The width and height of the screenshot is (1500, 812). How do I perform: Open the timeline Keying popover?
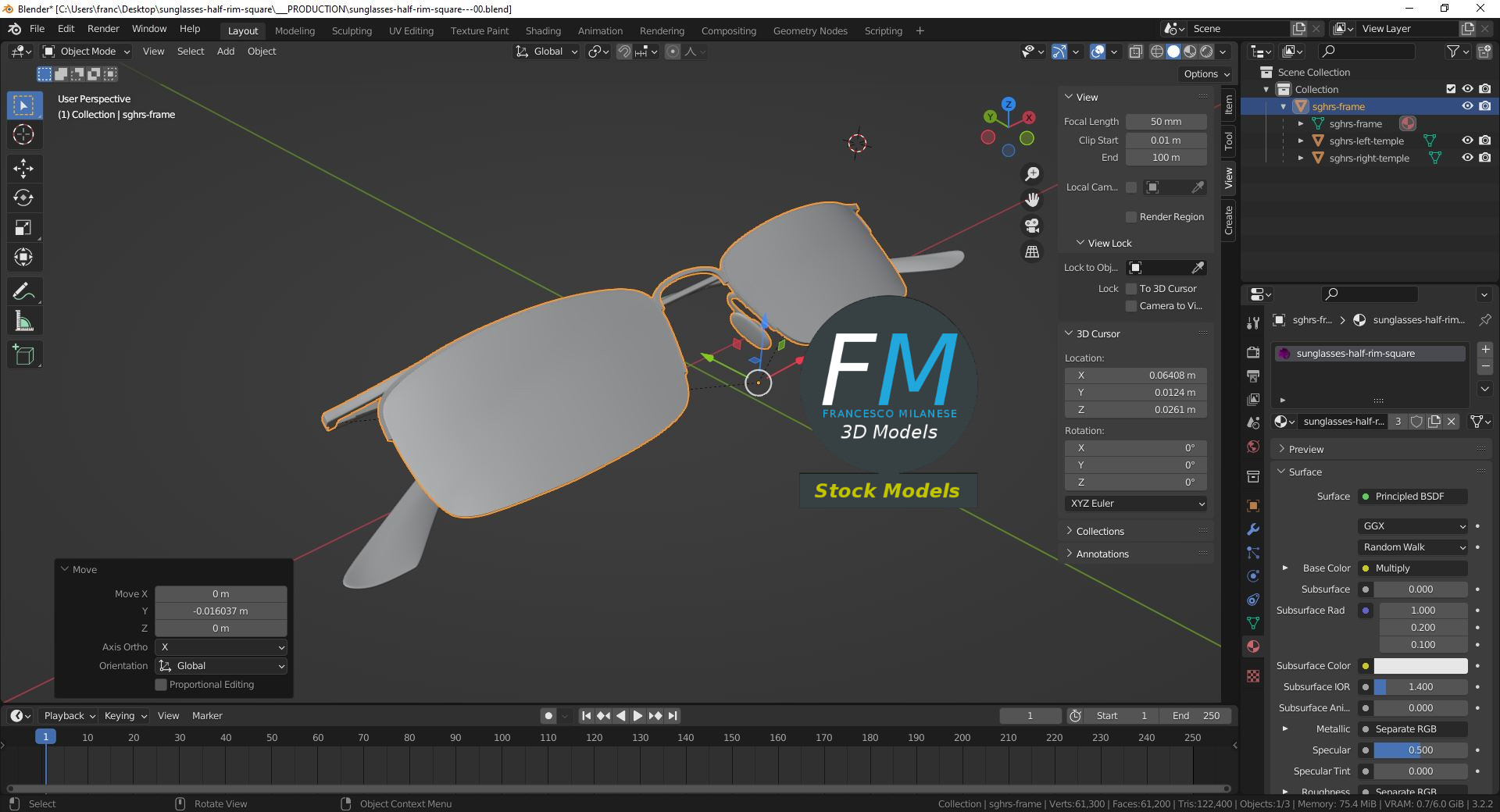[125, 716]
